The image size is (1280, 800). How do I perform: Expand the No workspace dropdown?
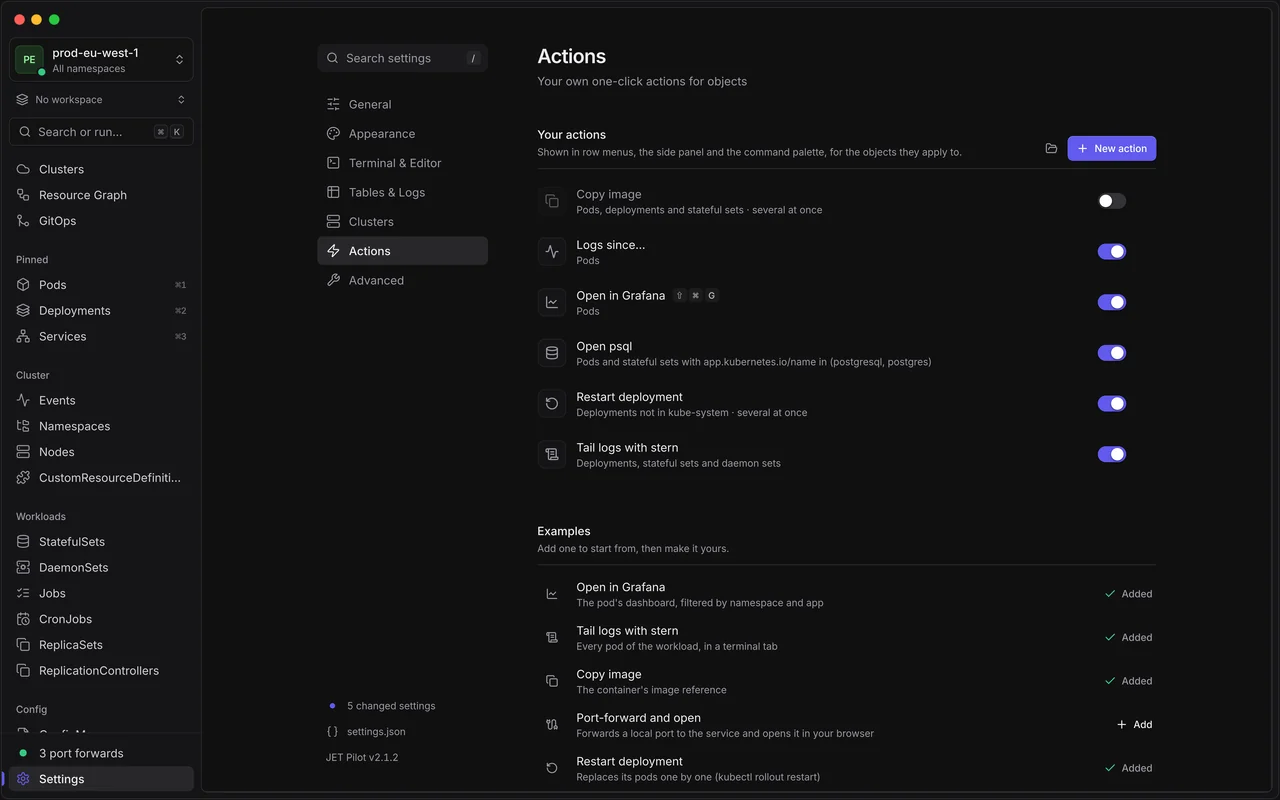(101, 100)
